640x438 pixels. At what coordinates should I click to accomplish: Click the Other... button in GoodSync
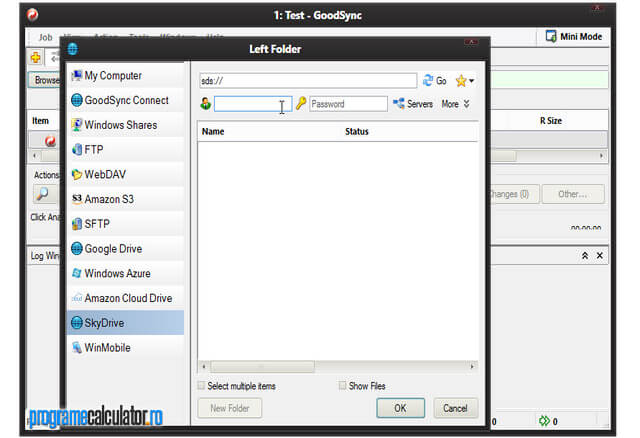(x=573, y=194)
